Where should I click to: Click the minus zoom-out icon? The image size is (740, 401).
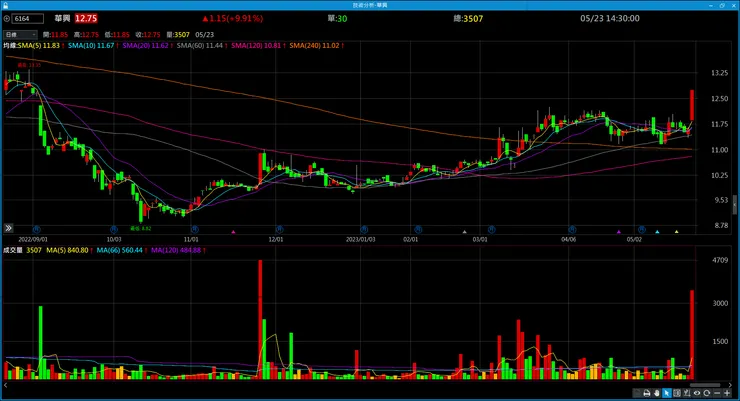tap(717, 393)
